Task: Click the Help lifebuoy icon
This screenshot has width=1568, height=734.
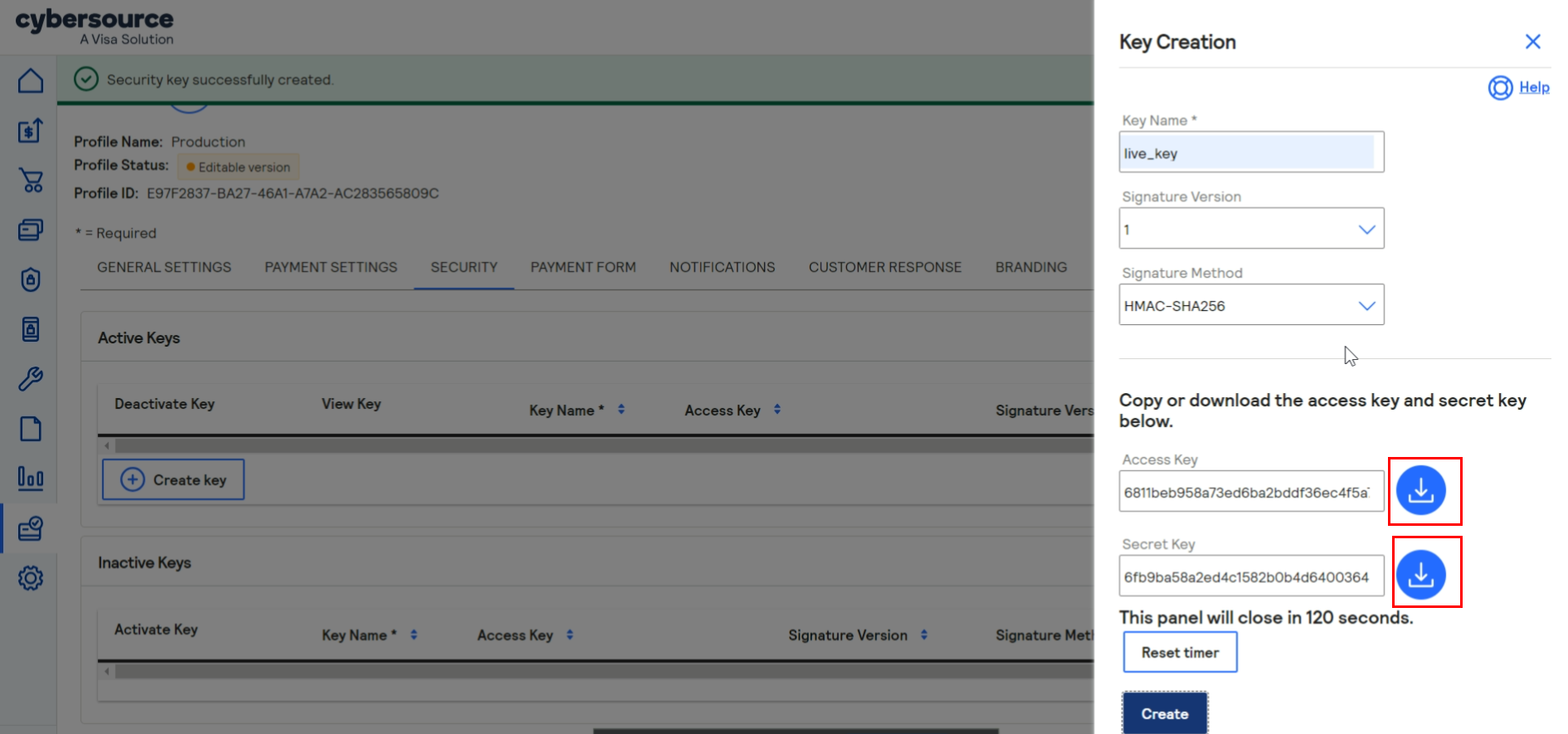Action: [x=1500, y=88]
